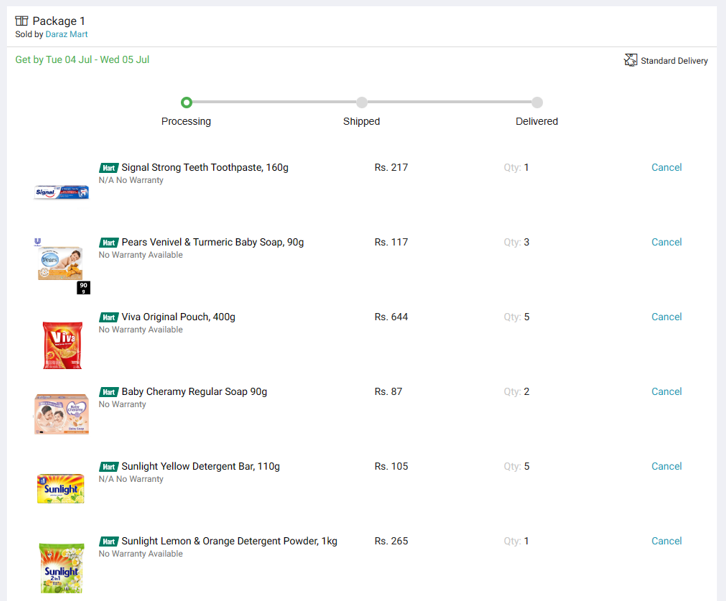
Task: Click Mart badge beside Viva Original Pouch
Action: (x=109, y=317)
